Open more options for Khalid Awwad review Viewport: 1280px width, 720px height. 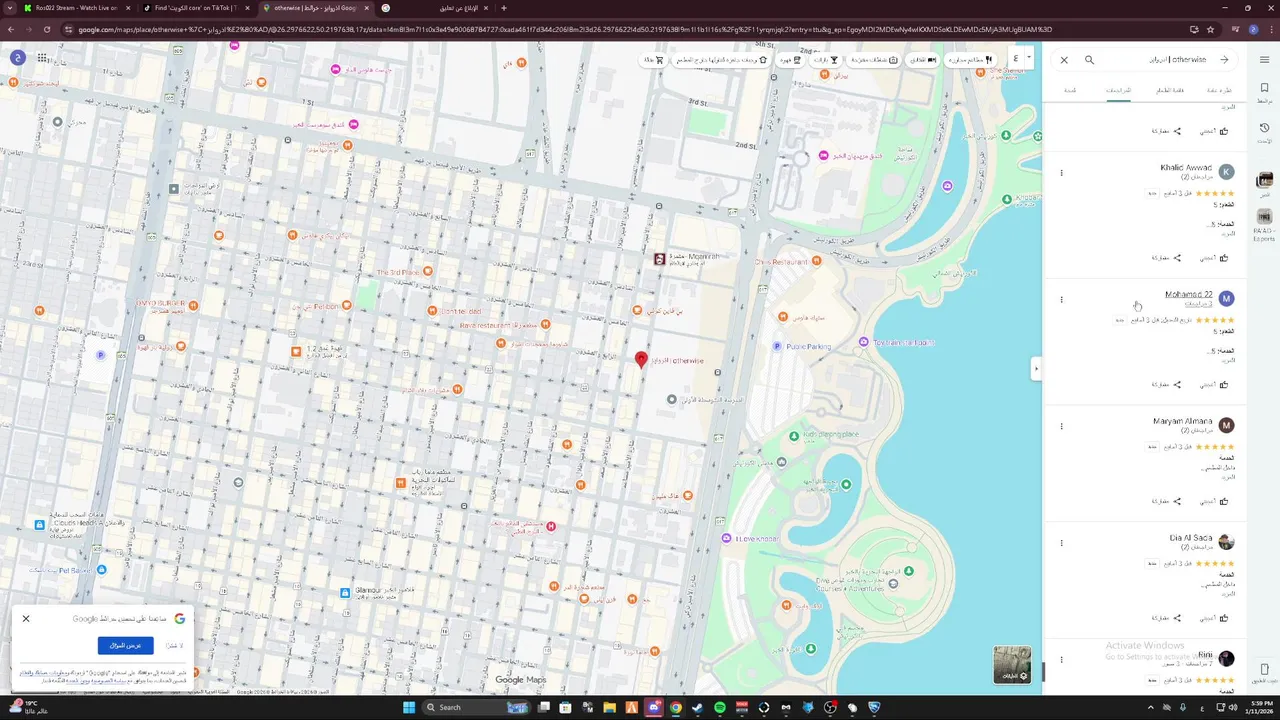coord(1062,173)
